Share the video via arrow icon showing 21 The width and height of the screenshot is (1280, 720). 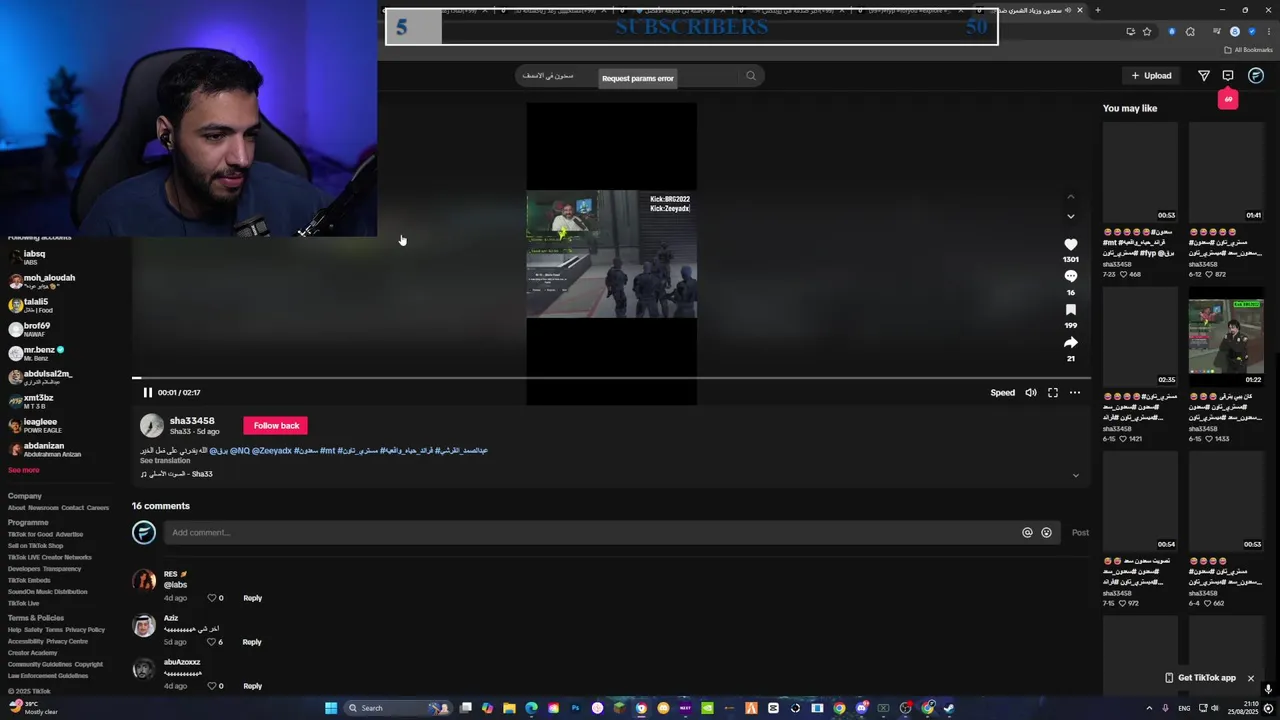coord(1071,343)
